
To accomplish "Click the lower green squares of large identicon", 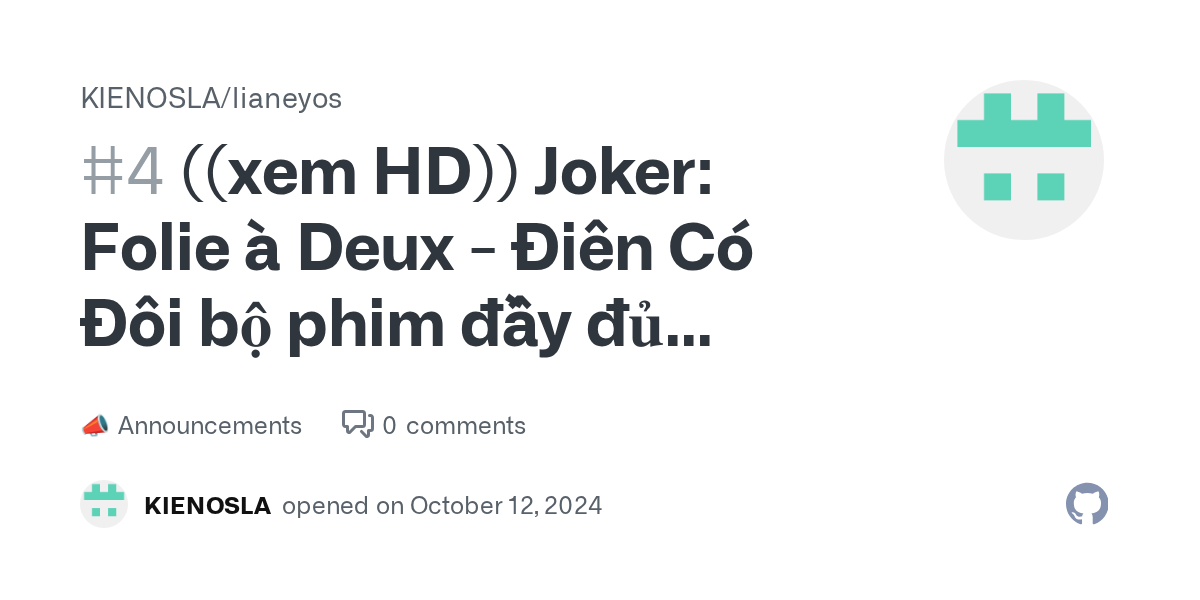I will coord(1023,186).
